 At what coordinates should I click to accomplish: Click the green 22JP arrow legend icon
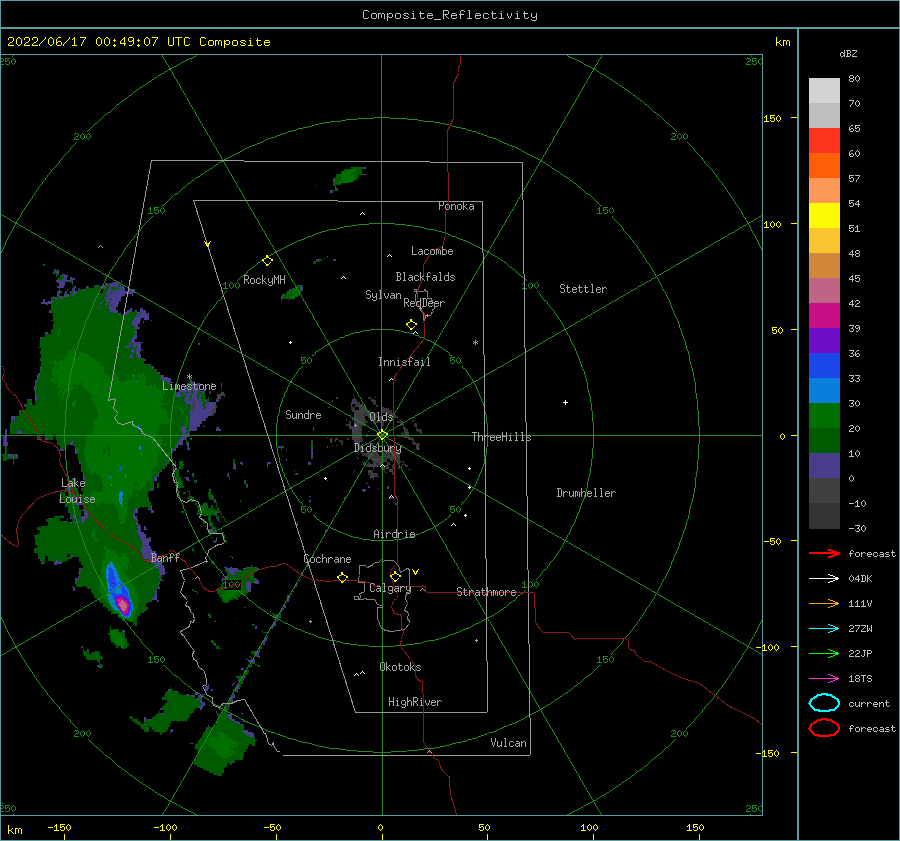click(824, 653)
